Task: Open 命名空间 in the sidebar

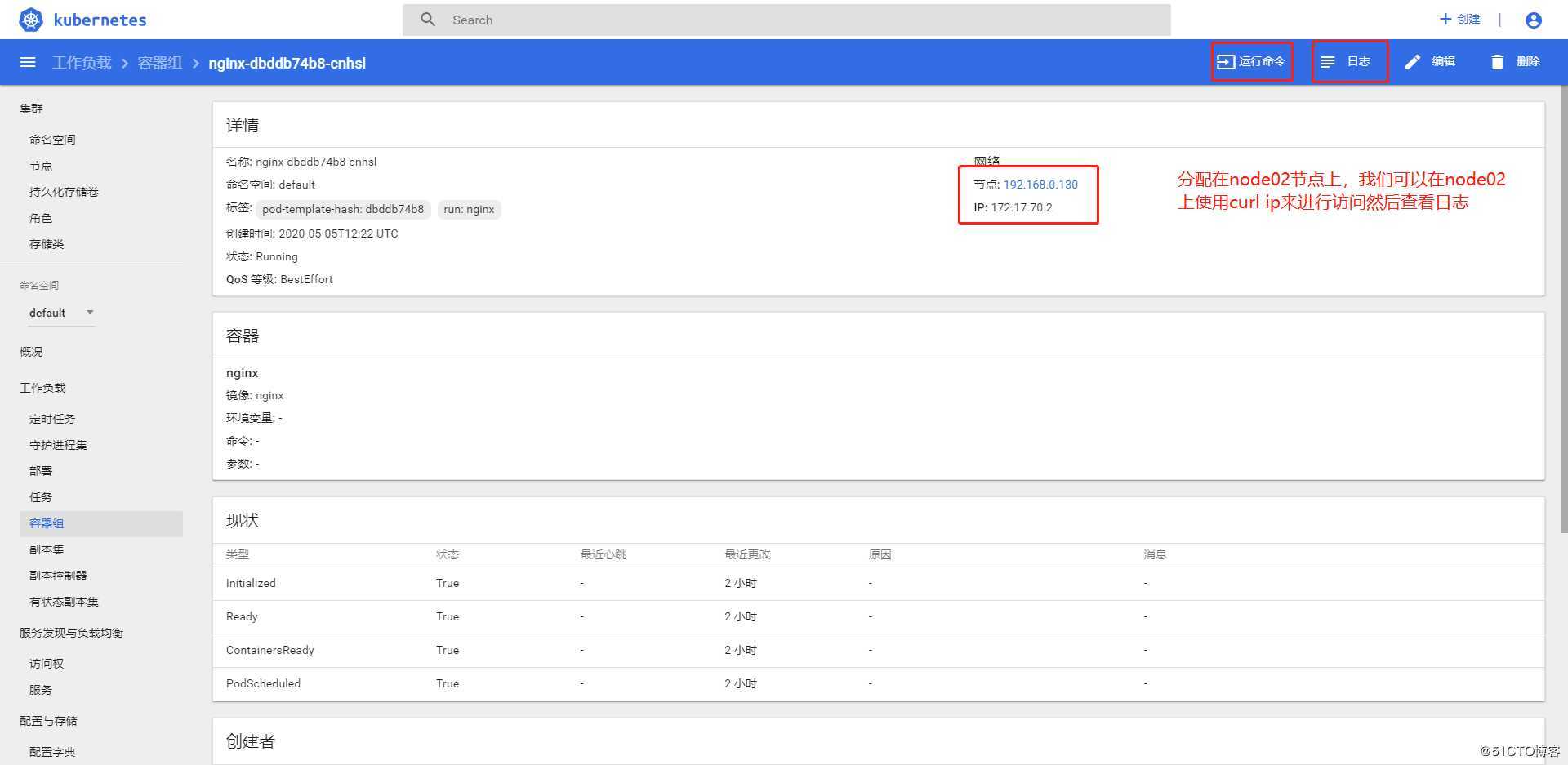Action: point(52,140)
